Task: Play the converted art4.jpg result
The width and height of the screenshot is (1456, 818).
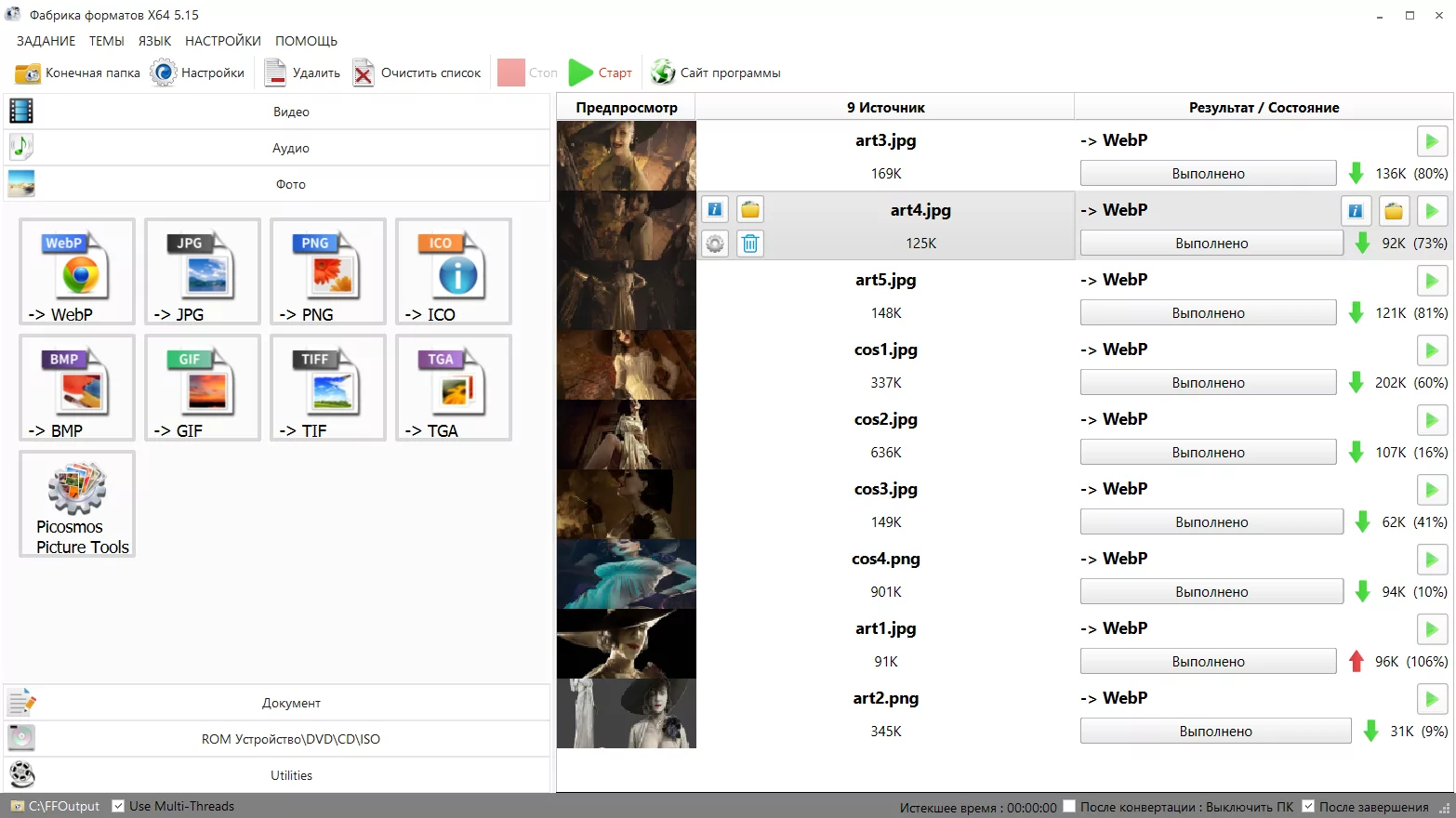Action: tap(1432, 211)
